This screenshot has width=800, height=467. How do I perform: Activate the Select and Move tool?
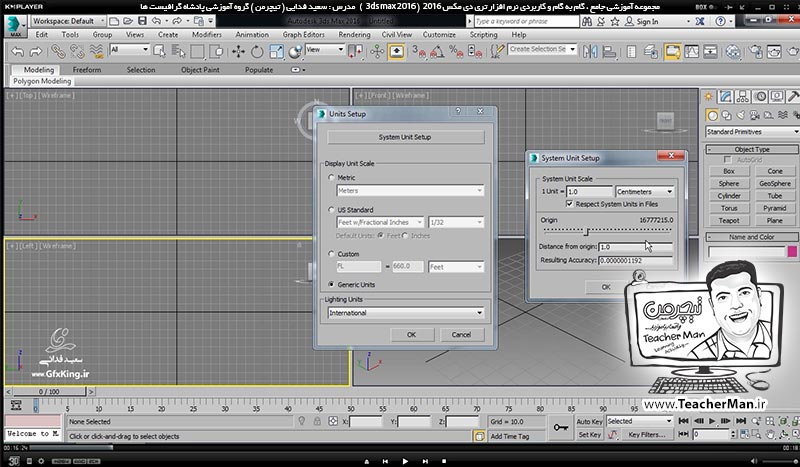tap(238, 52)
